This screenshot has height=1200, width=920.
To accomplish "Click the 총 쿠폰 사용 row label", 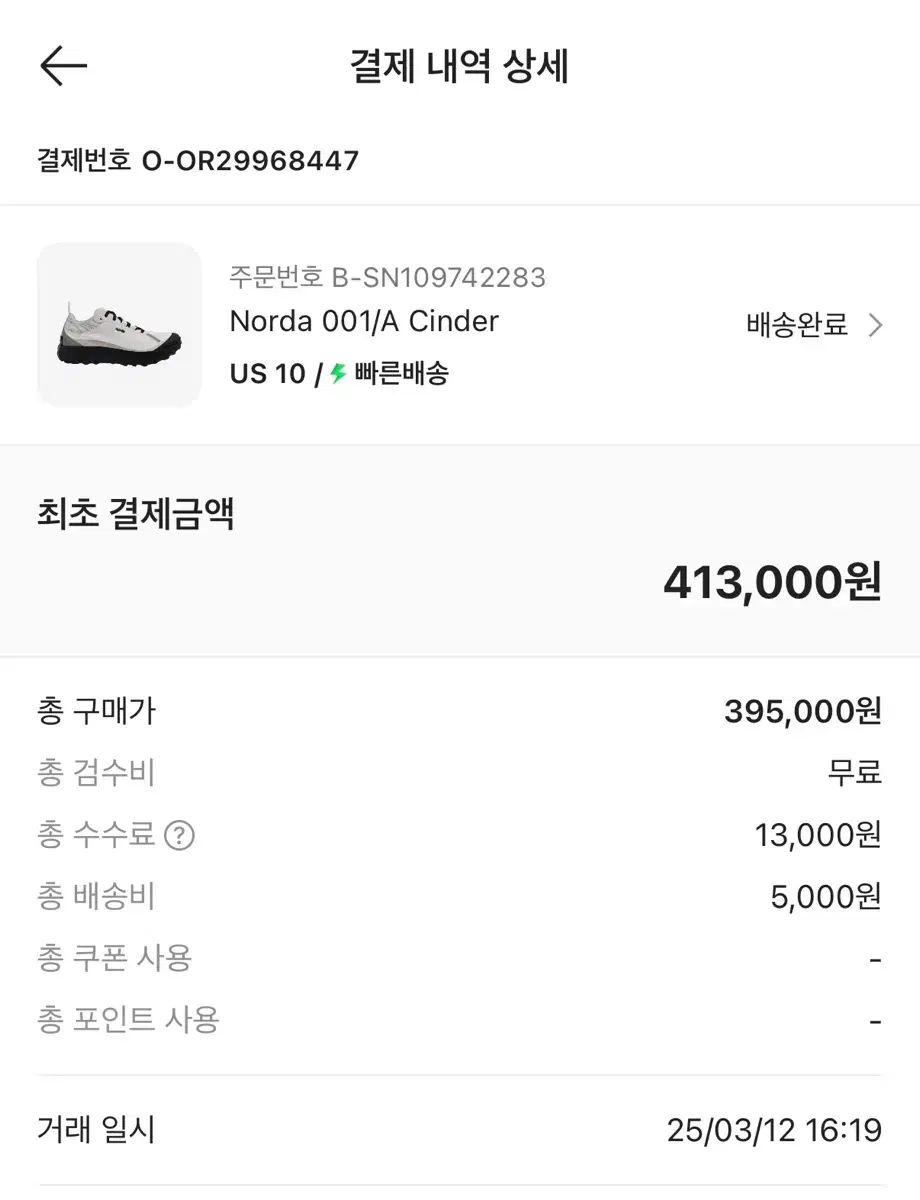I will 114,958.
